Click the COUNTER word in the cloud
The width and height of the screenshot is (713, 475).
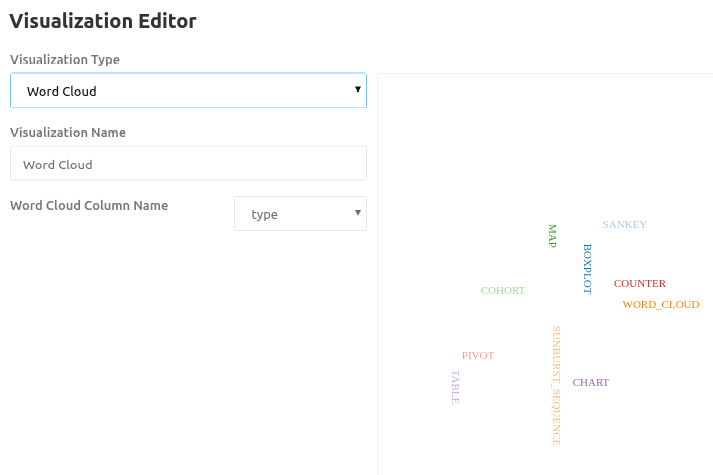[639, 284]
